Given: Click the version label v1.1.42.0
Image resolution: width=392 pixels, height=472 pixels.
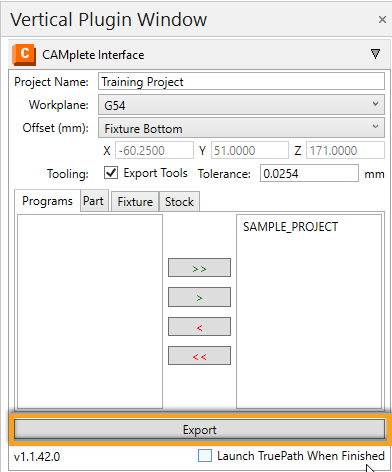Looking at the screenshot, I should click(37, 457).
